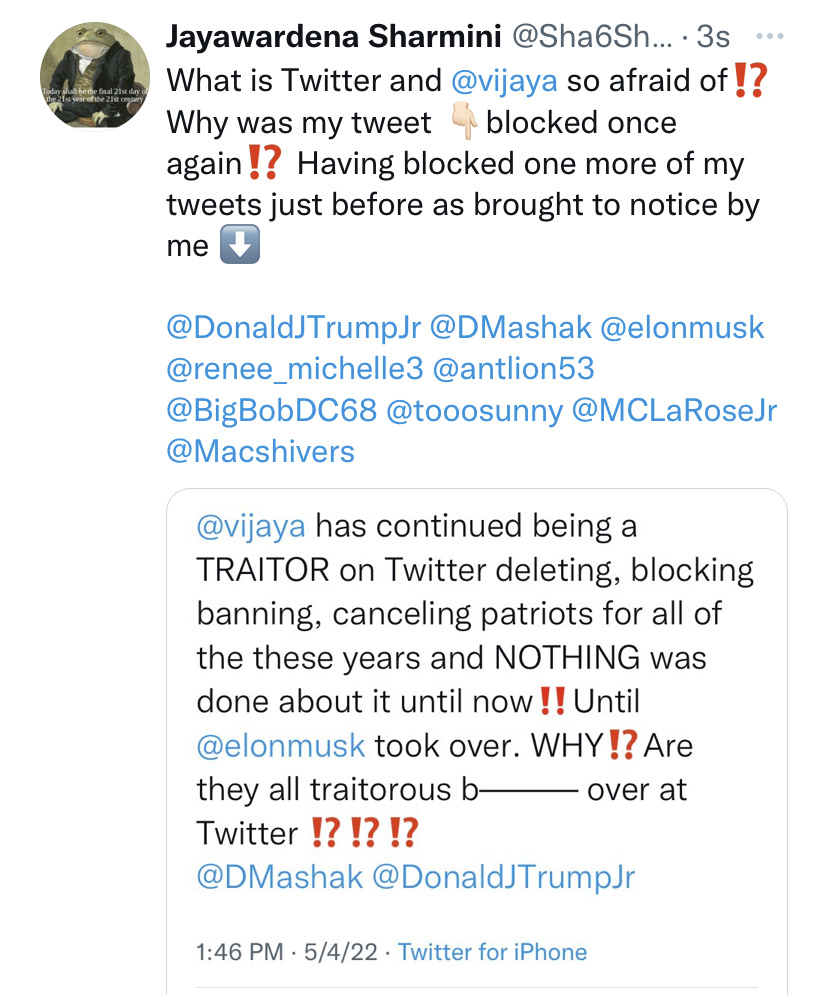Open Jayawardena Sharmini's profile name
Viewport: 828px width, 995px height.
pyautogui.click(x=334, y=38)
